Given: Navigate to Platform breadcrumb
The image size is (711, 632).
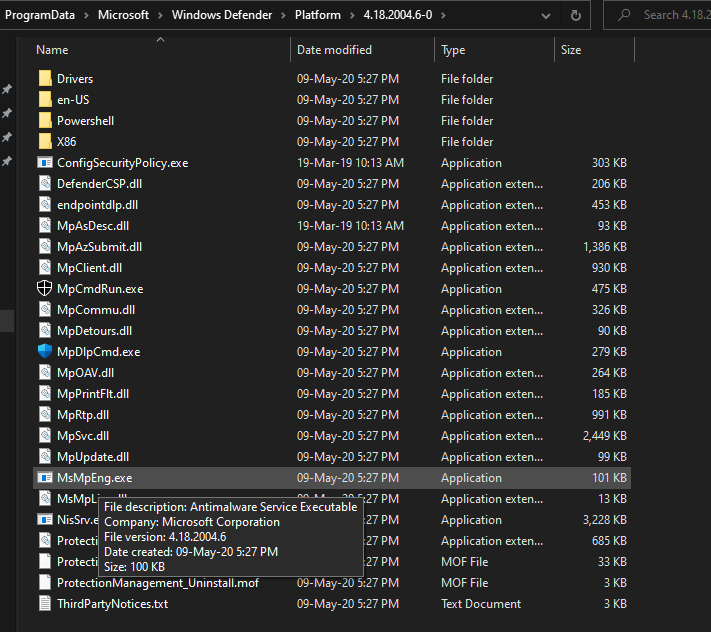Looking at the screenshot, I should pyautogui.click(x=317, y=15).
